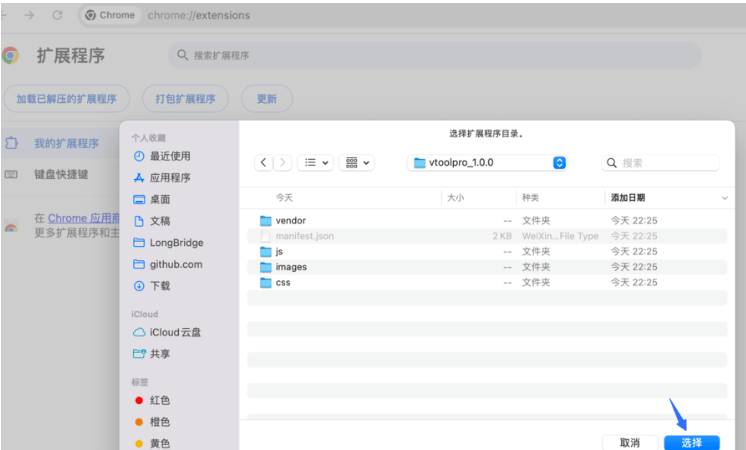Focus the 搜索扩展程序 search box
The height and width of the screenshot is (450, 746).
tap(434, 55)
